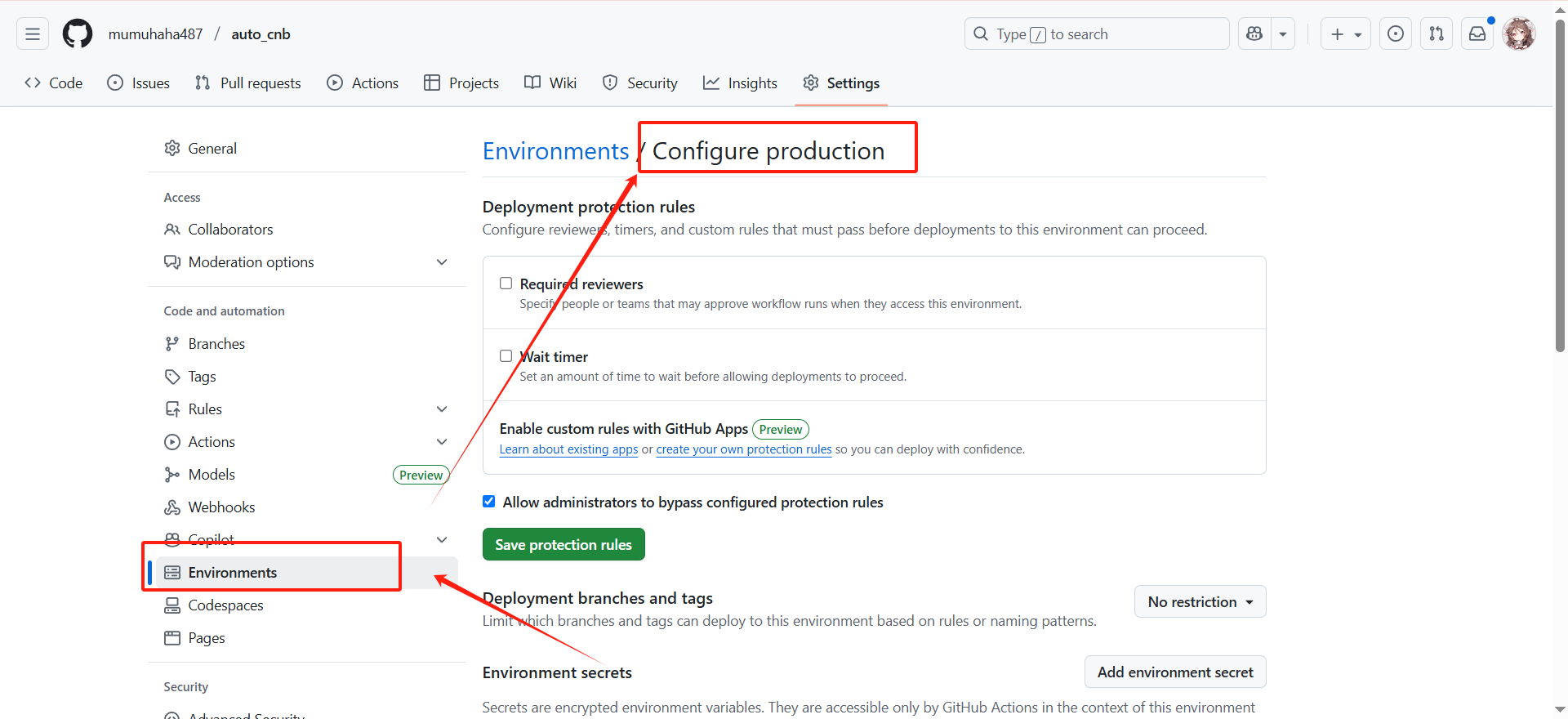Click the GitHub logo icon
Screen dimensions: 1568x719
pos(78,34)
